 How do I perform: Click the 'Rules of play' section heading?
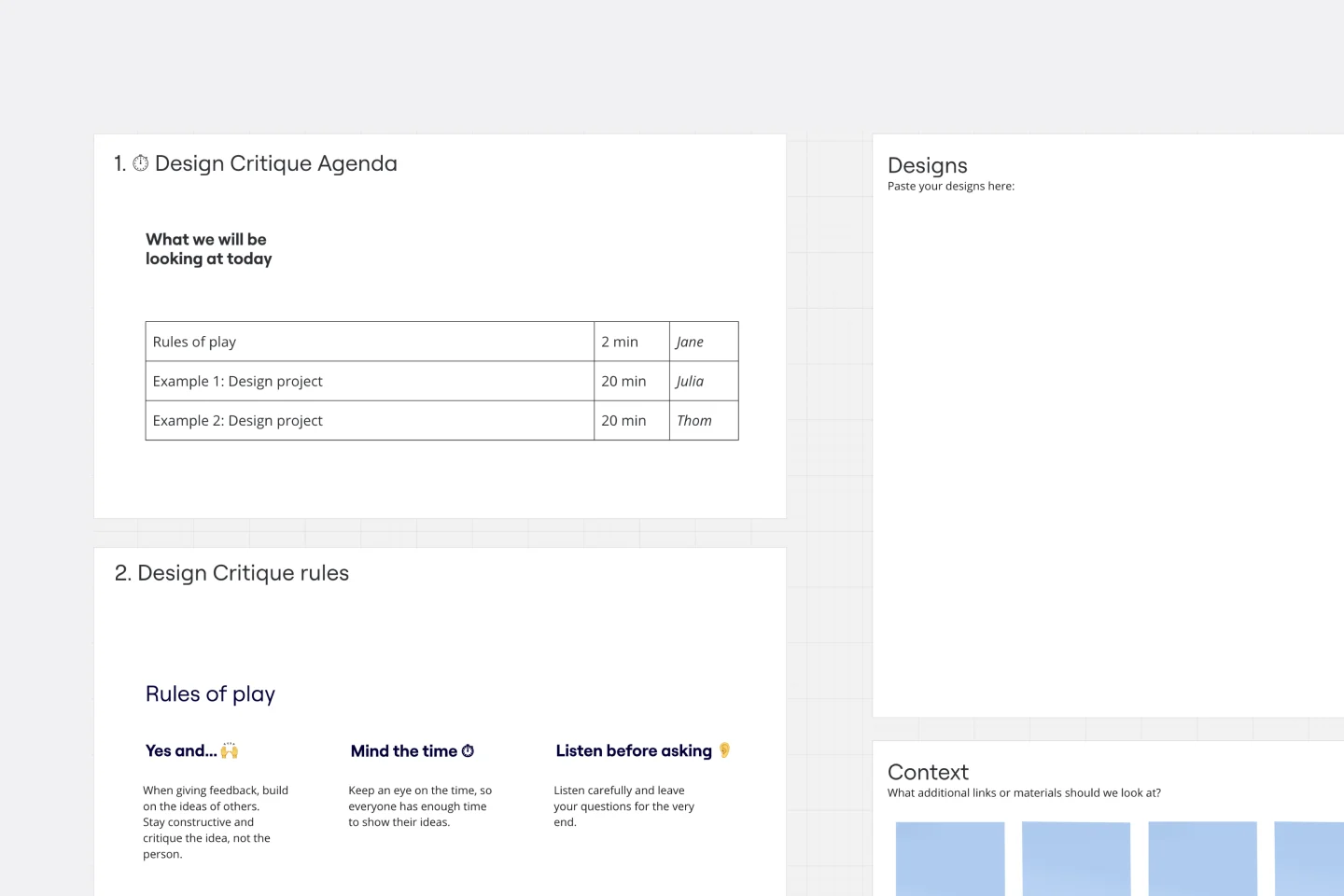click(x=210, y=693)
